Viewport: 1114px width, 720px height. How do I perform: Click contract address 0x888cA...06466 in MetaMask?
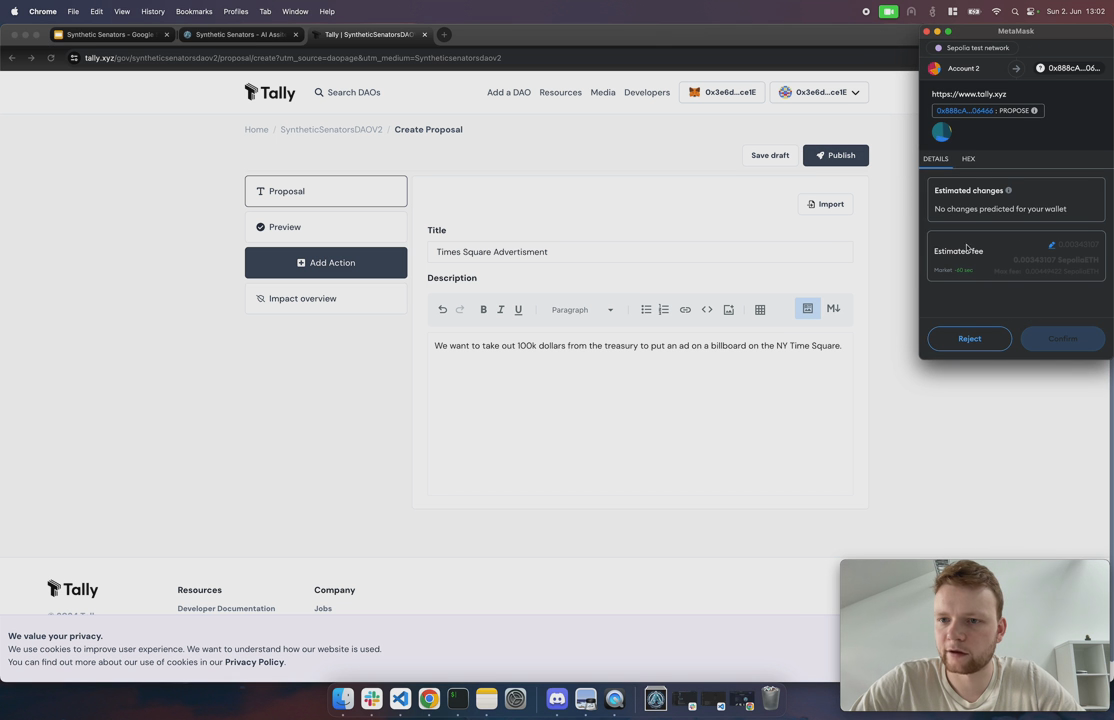(964, 111)
